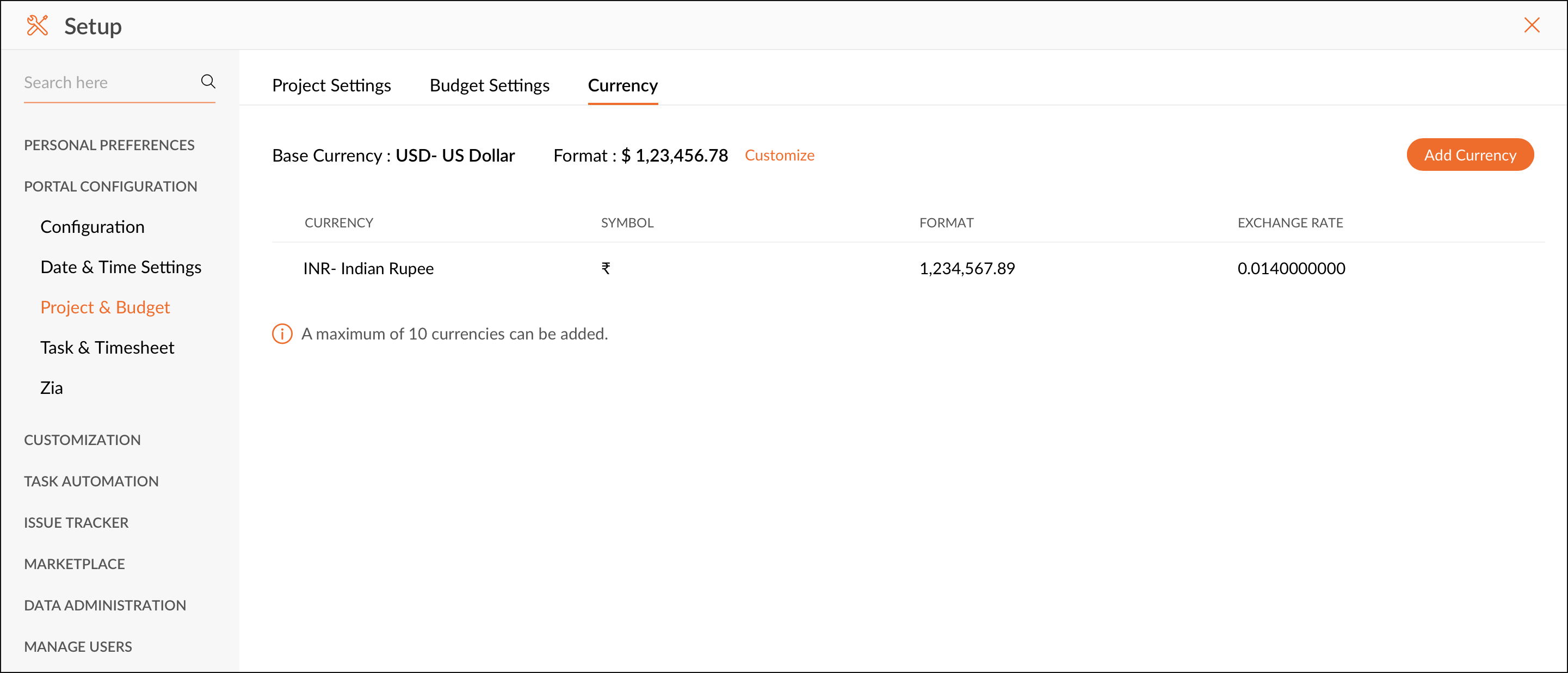Select the Currency tab

[623, 85]
